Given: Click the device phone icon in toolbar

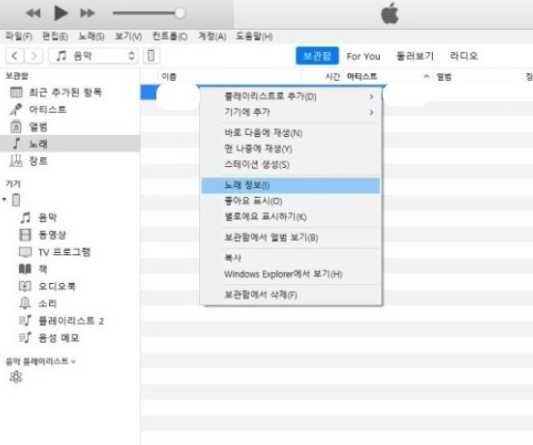Looking at the screenshot, I should pos(151,56).
